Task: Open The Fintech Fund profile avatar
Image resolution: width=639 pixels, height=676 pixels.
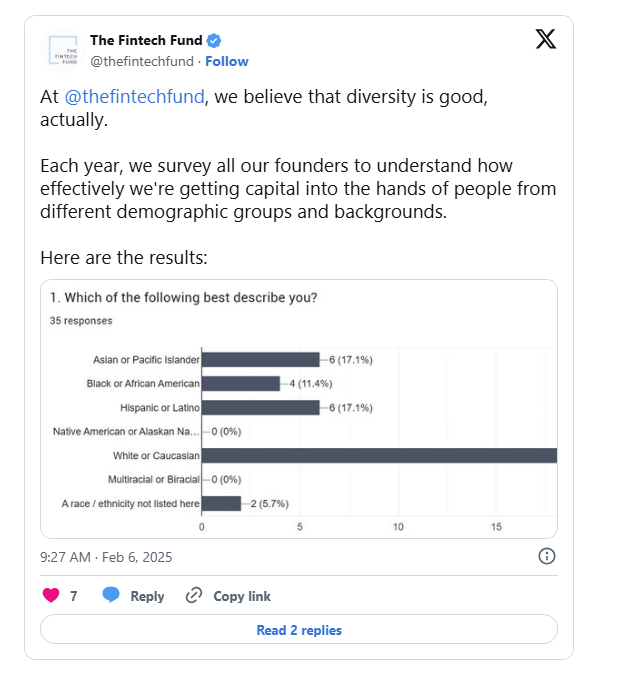Action: click(x=64, y=50)
